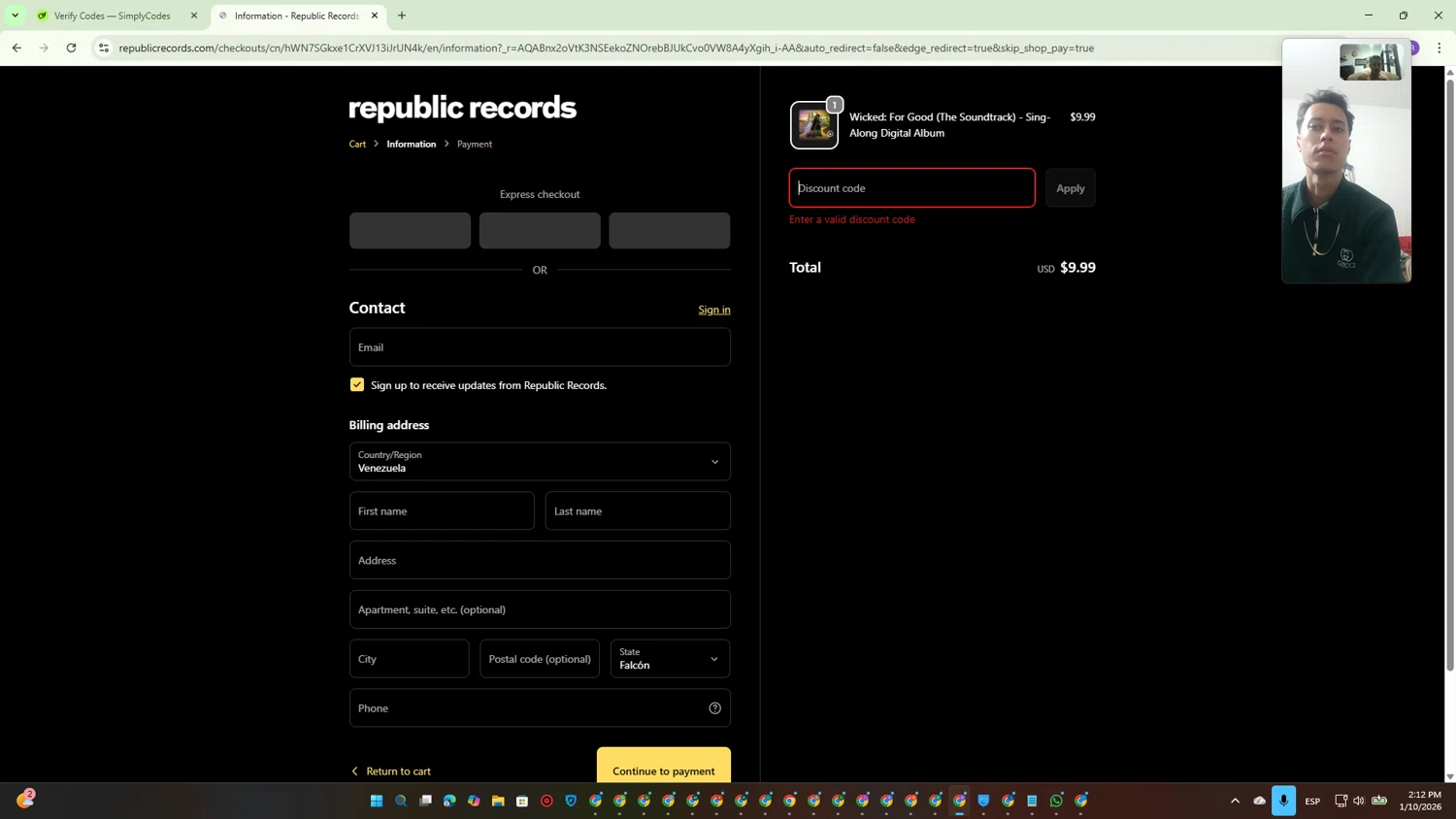Image resolution: width=1456 pixels, height=819 pixels.
Task: Focus the Phone field
Action: pyautogui.click(x=540, y=708)
